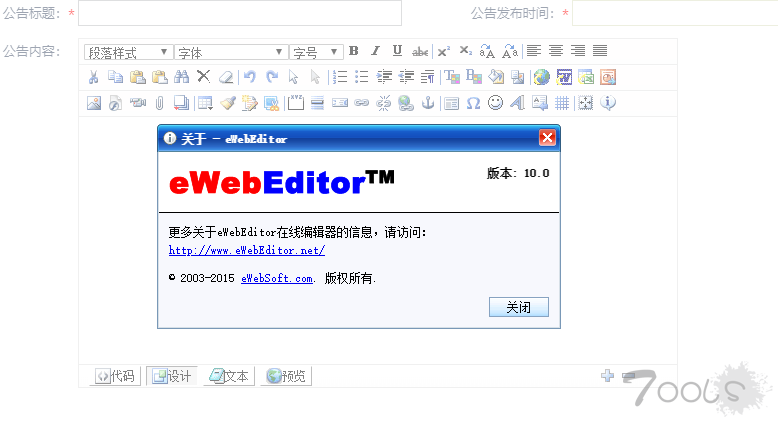Viewport: 778px width, 422px height.
Task: Justify the text alignment
Action: click(x=600, y=51)
